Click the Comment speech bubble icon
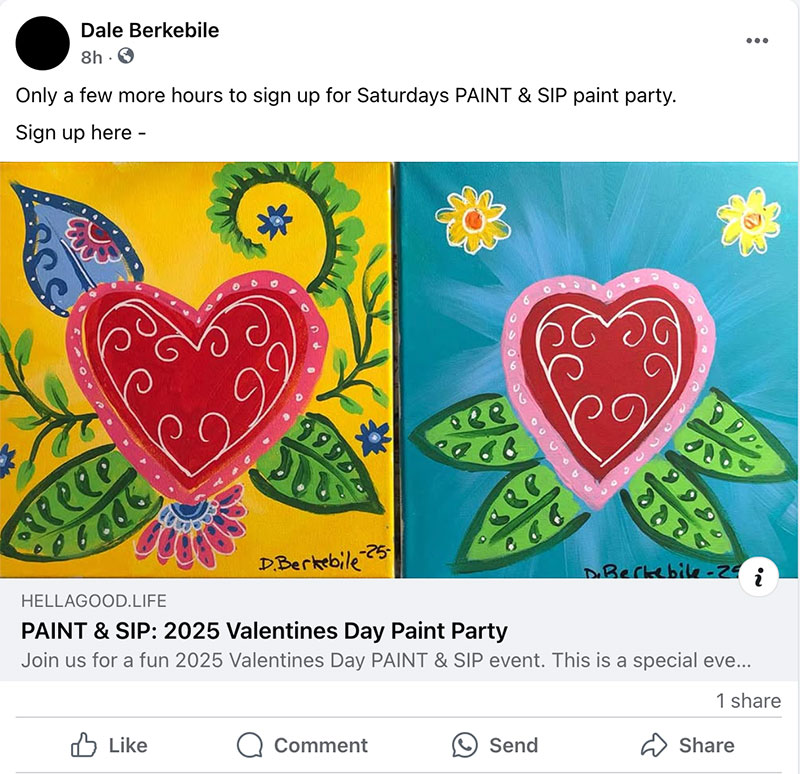Image resolution: width=800 pixels, height=774 pixels. (249, 745)
